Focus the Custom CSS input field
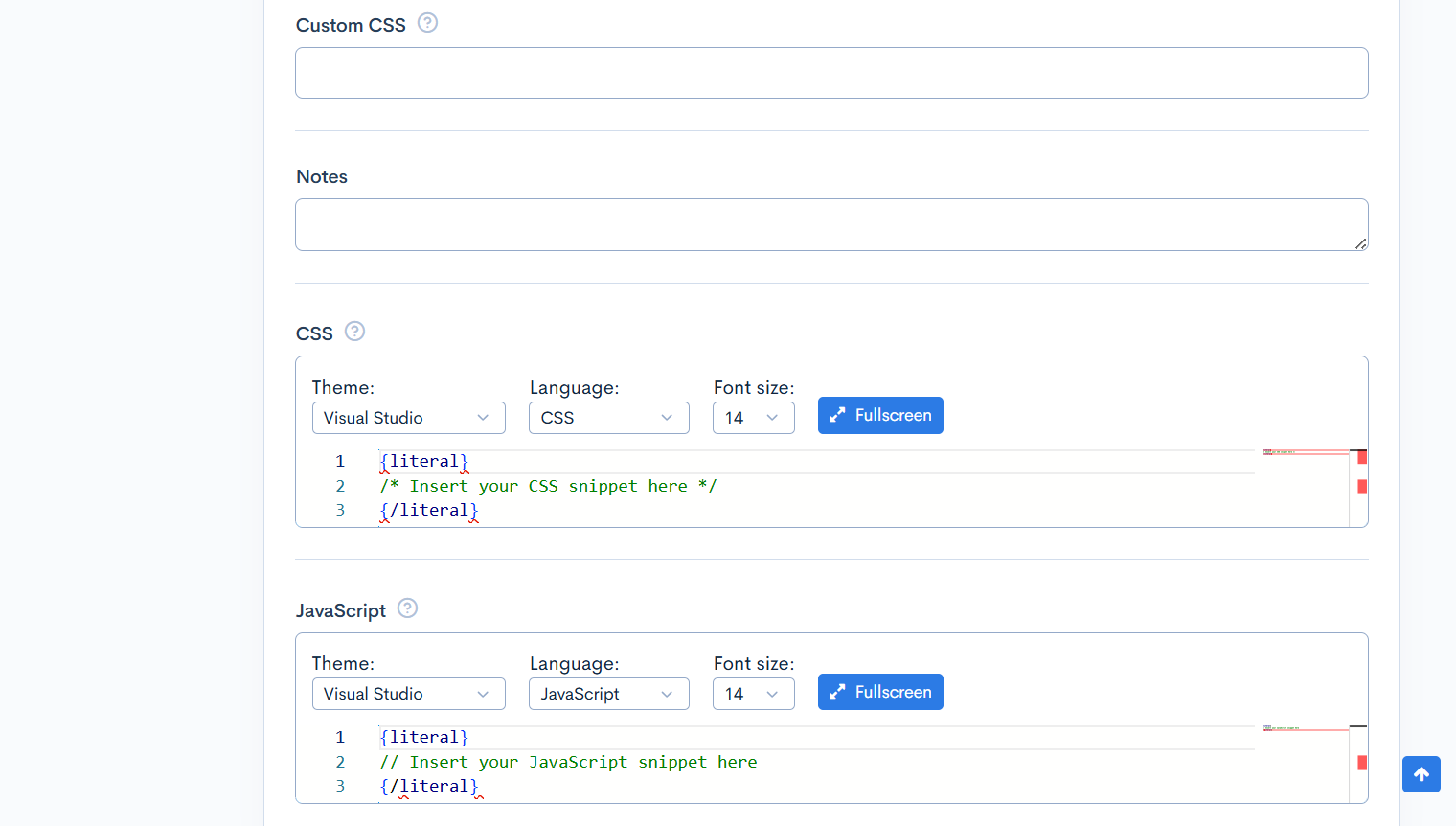The width and height of the screenshot is (1456, 826). (x=830, y=73)
